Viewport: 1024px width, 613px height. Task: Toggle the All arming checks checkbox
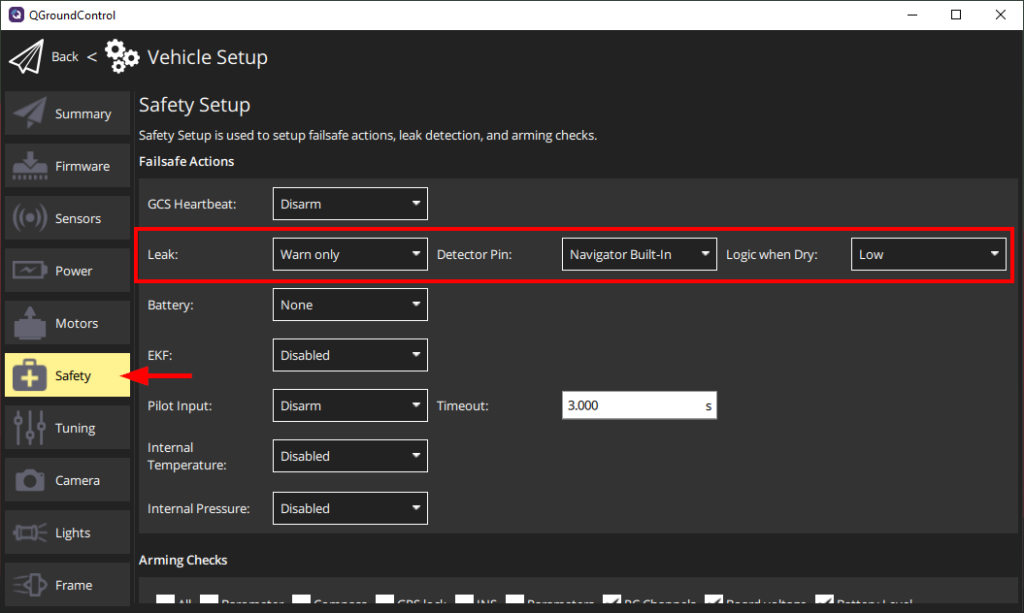pos(166,603)
